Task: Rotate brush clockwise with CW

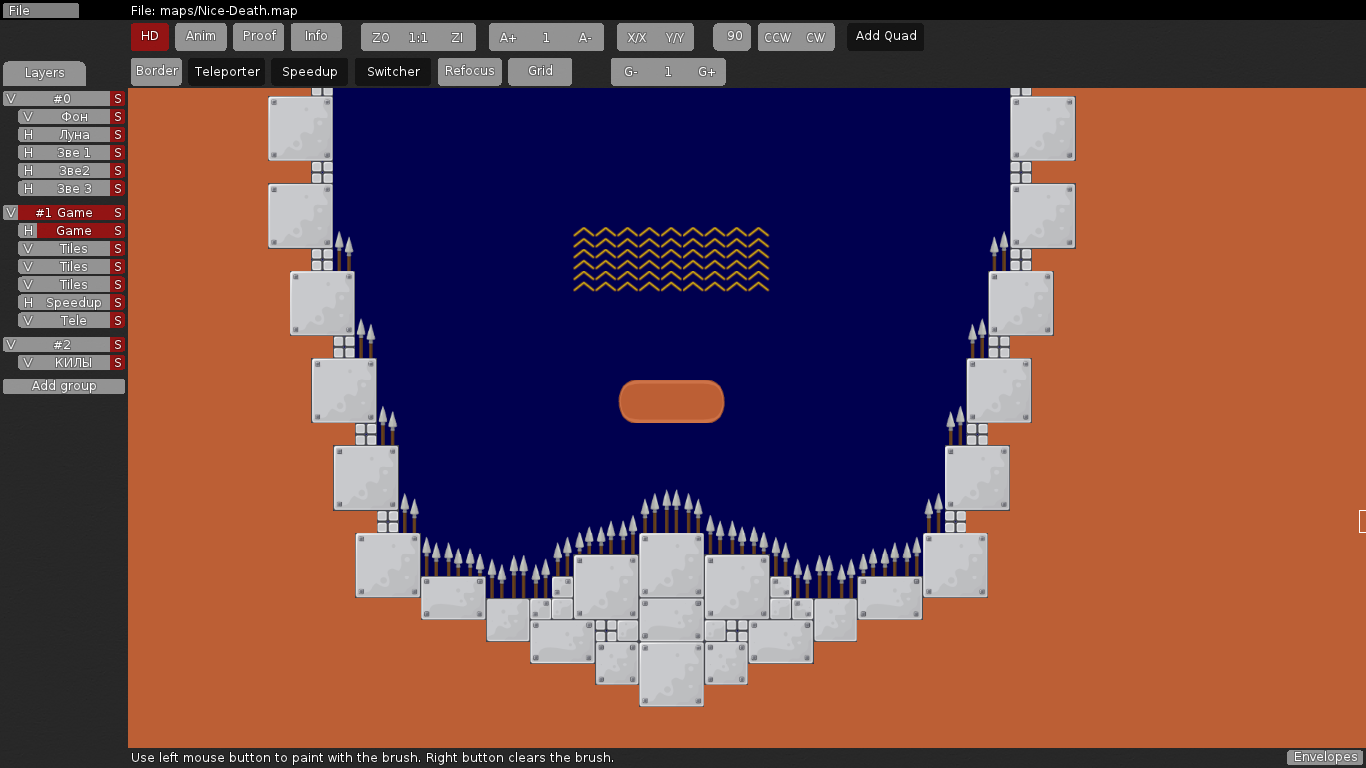Action: 816,37
